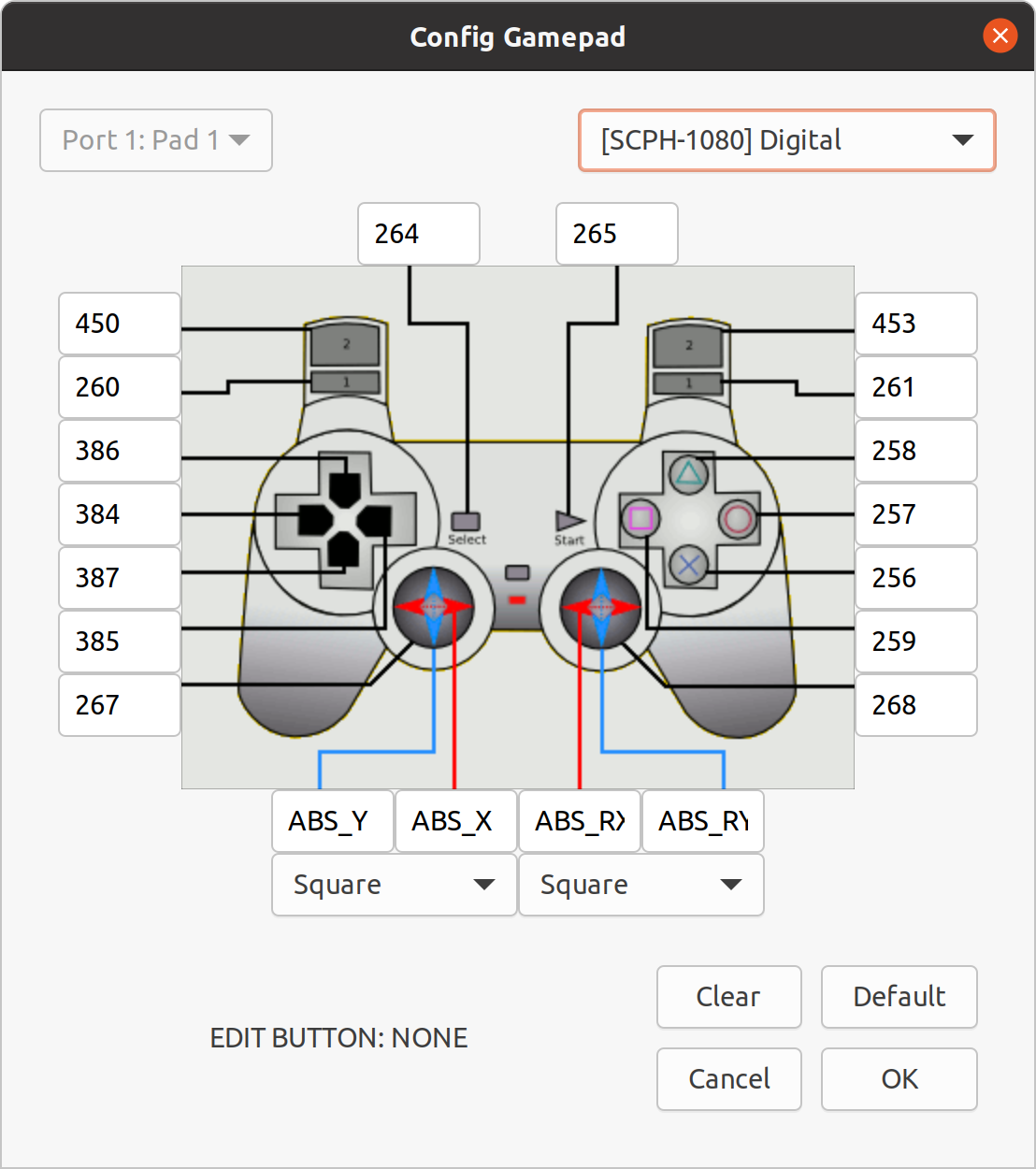The image size is (1036, 1169).
Task: Click the right analog stick on gamepad
Action: pos(600,607)
